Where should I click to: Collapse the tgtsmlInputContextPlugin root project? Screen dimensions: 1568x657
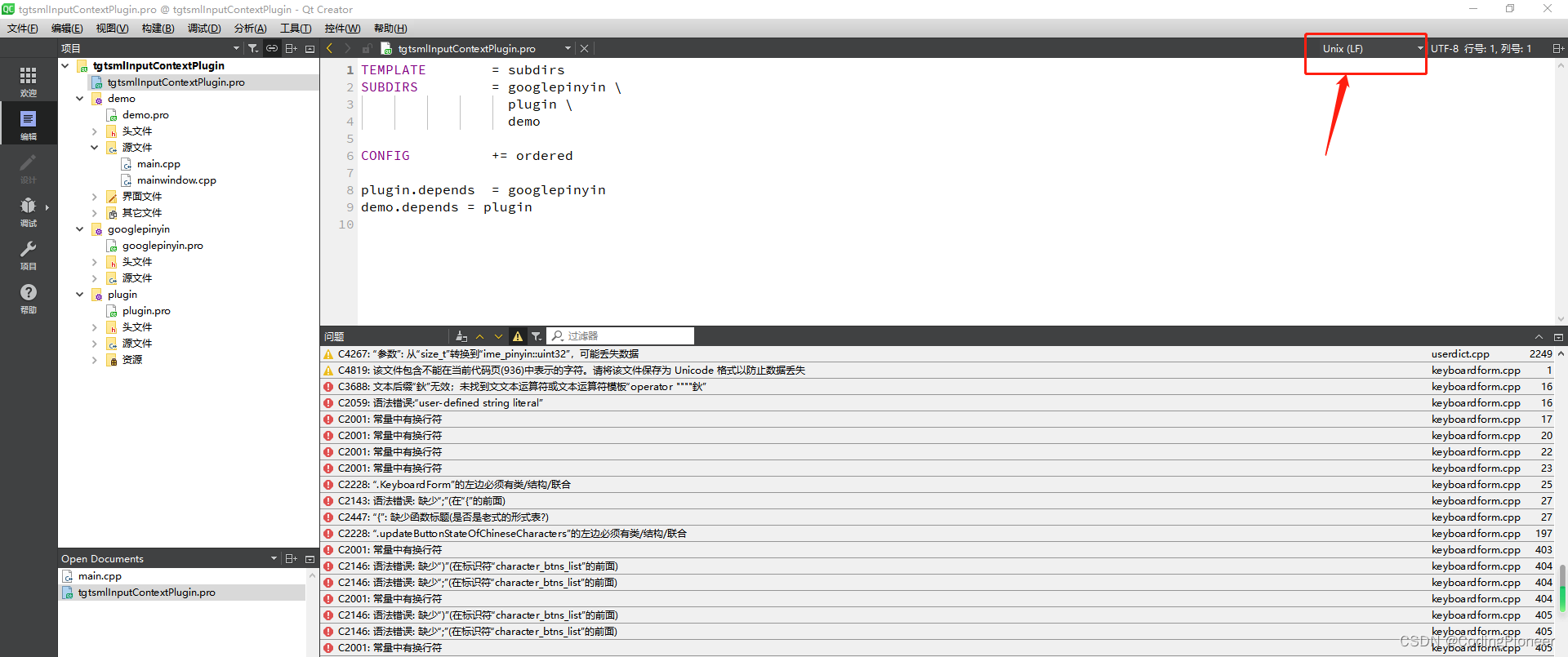65,66
